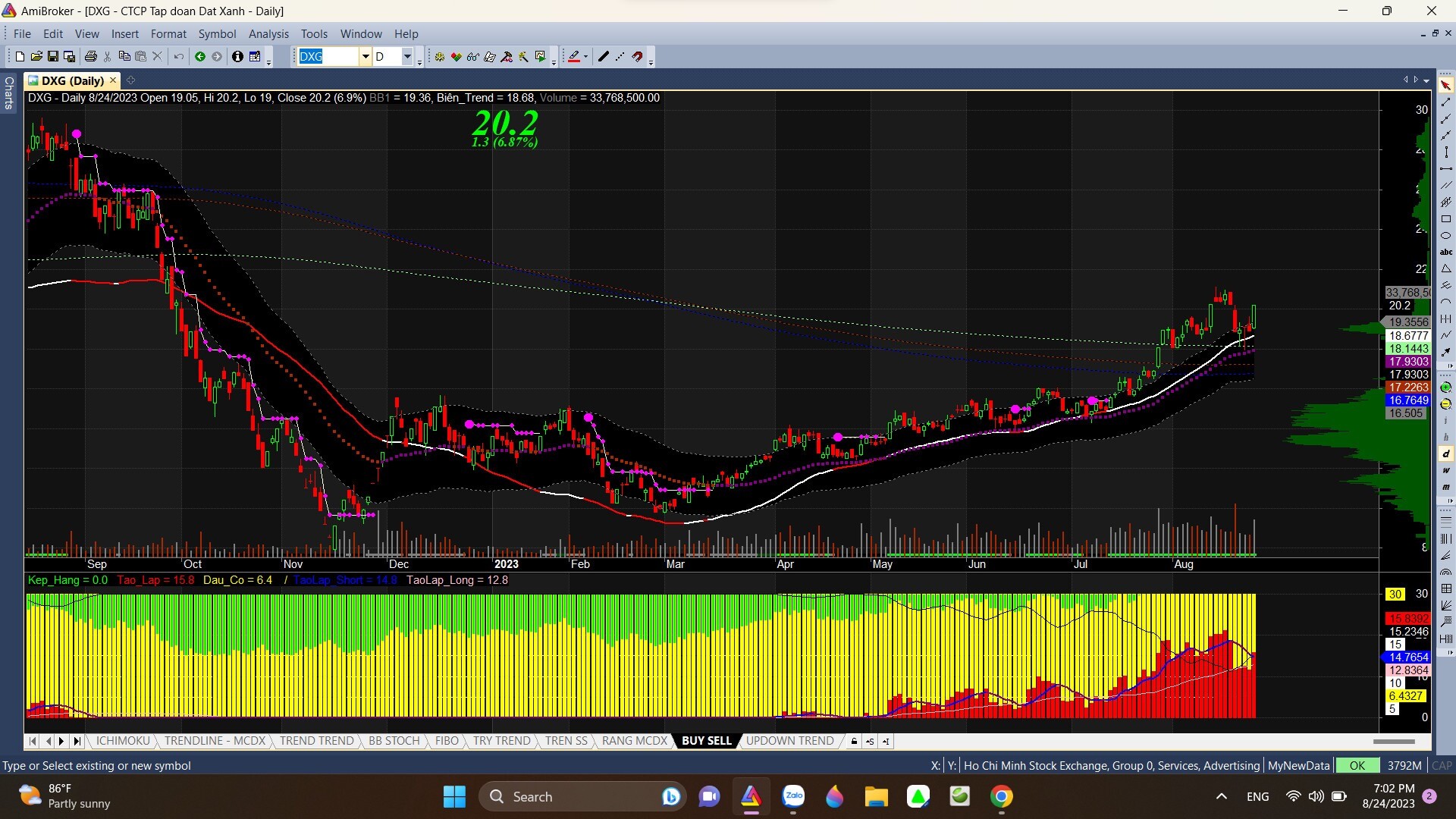Screen dimensions: 1456x819
Task: Open AmiBroker icon in Windows taskbar
Action: point(751,796)
